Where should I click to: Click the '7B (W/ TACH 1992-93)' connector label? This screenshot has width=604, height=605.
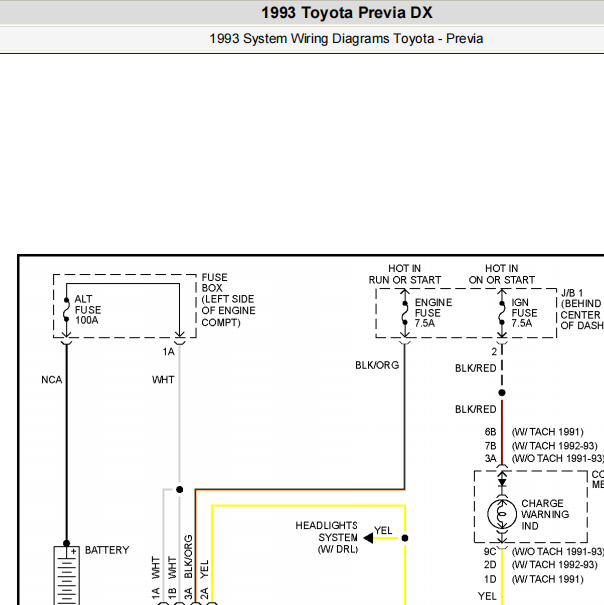541,446
